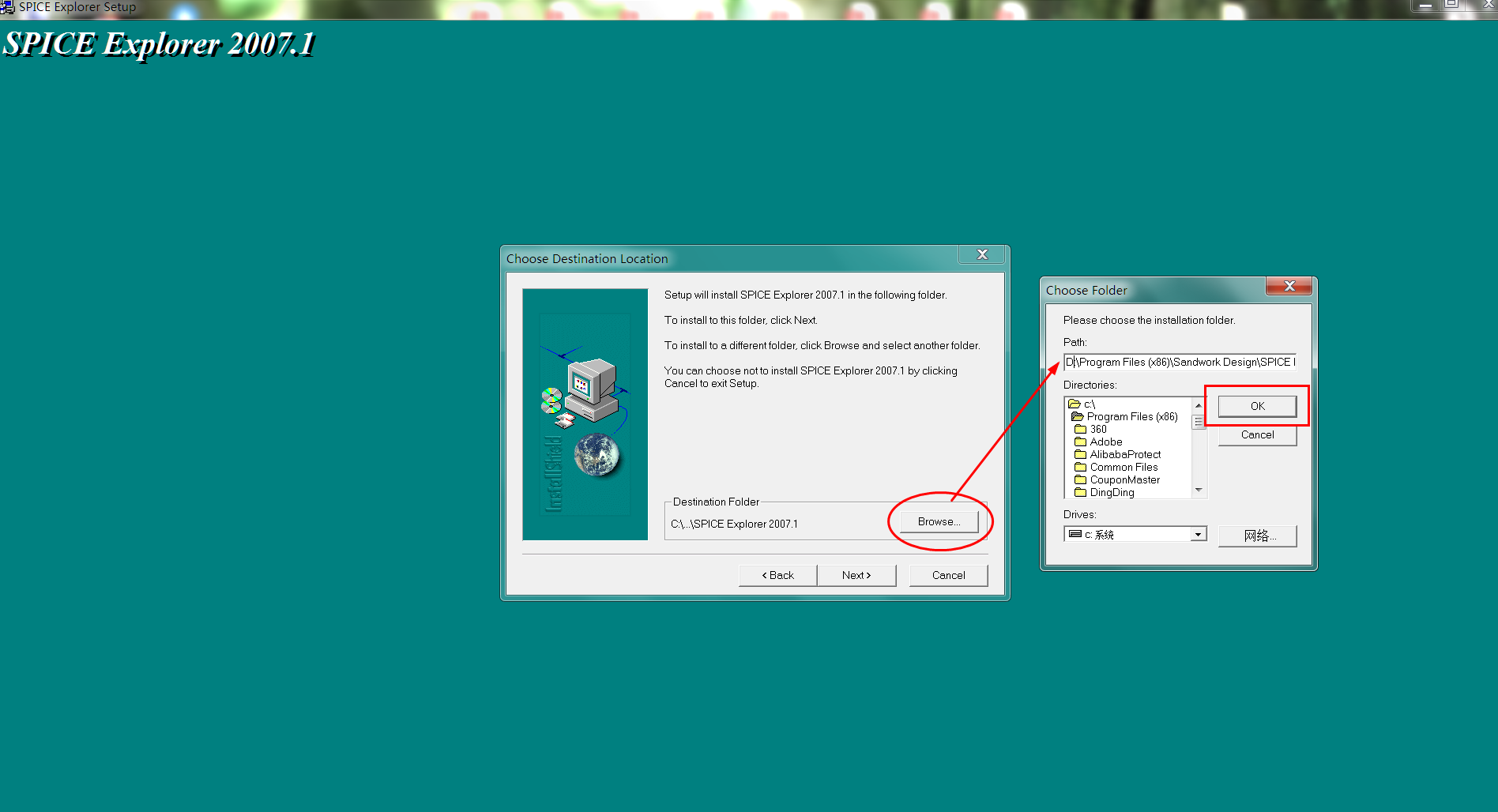Click the setup icon in the title bar
1498x812 pixels.
[8, 6]
